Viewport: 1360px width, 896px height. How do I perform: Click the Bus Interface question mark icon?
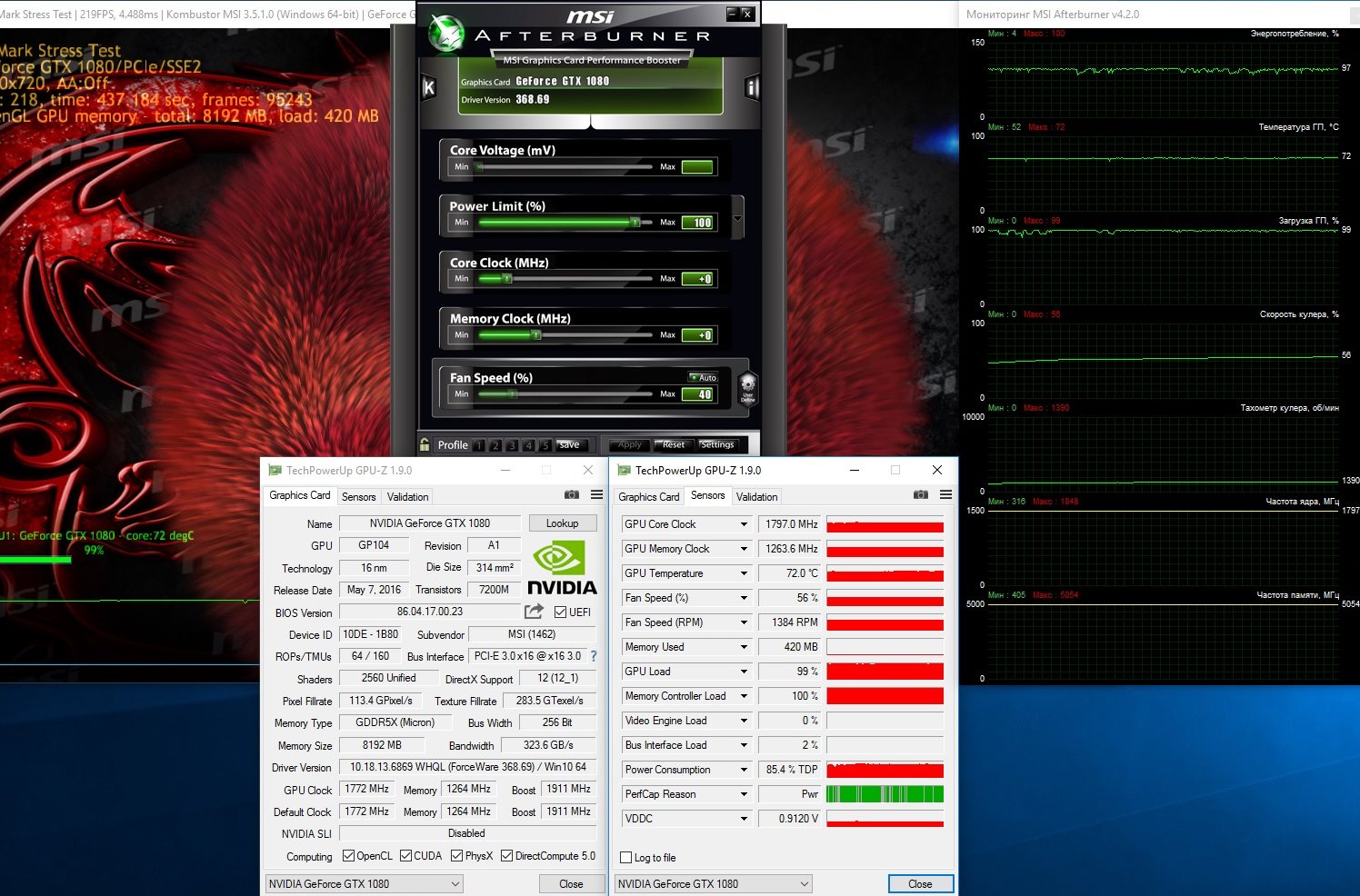594,656
